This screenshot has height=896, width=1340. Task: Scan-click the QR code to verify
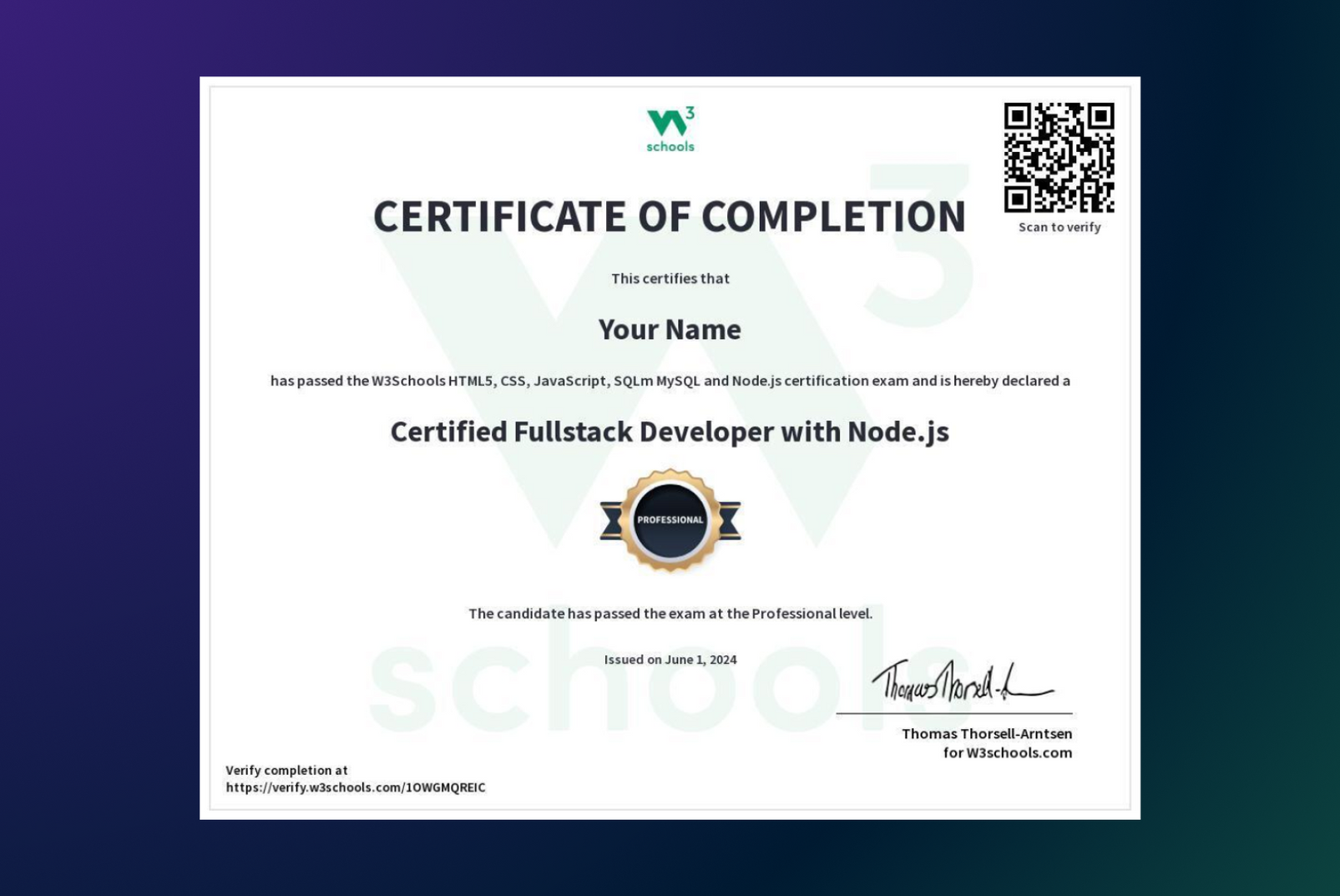tap(1058, 159)
